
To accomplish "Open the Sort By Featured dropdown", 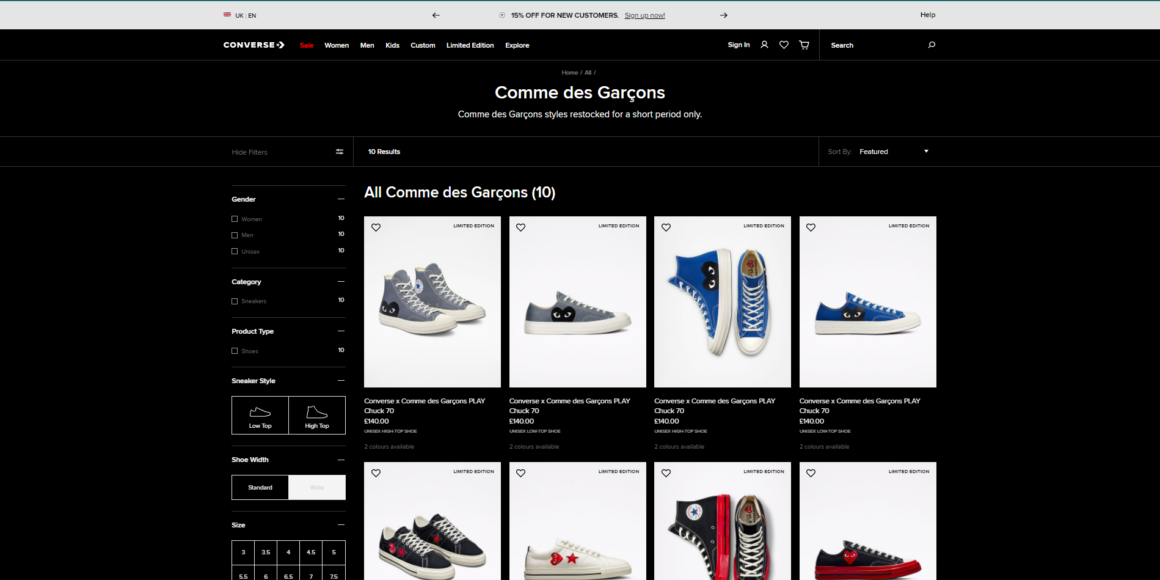I will pos(893,152).
